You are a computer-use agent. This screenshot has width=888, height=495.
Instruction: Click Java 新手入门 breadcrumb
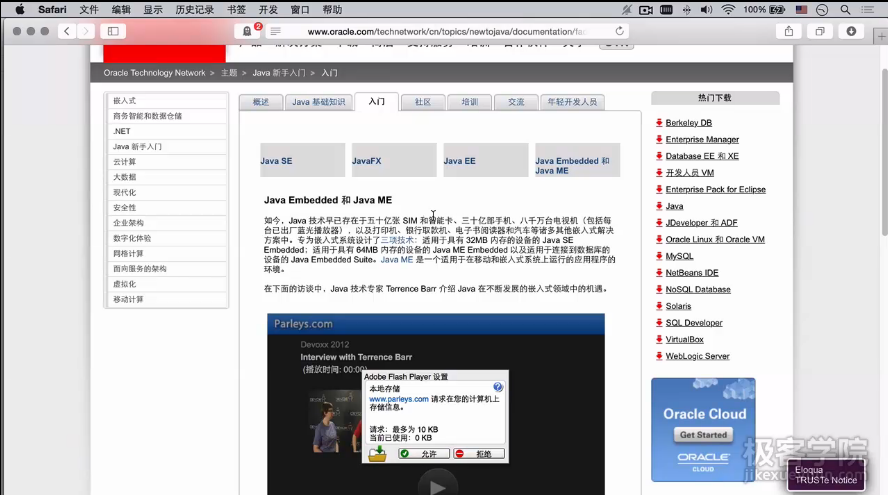[x=279, y=72]
